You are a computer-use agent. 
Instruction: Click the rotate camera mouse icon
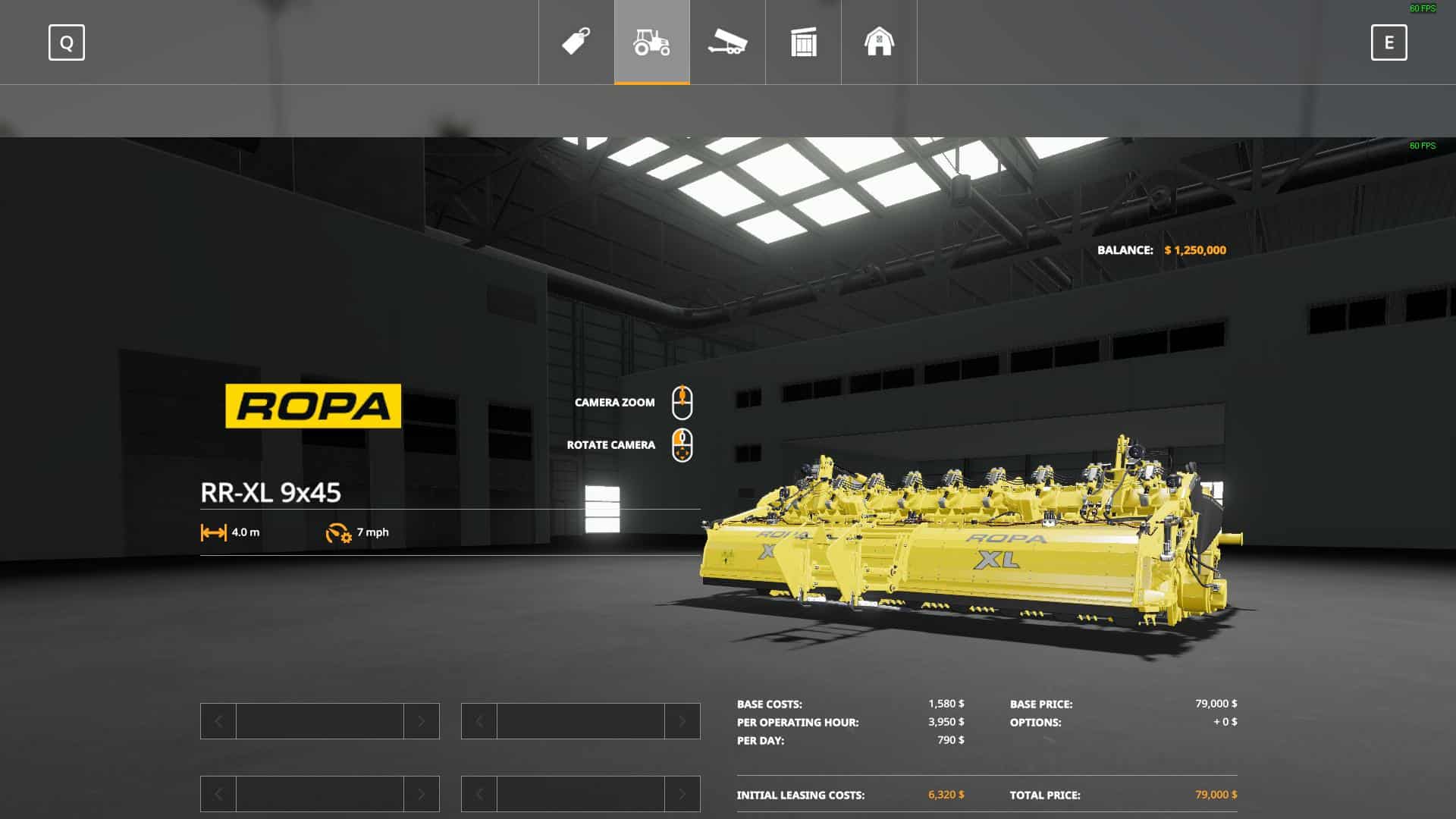(x=682, y=445)
